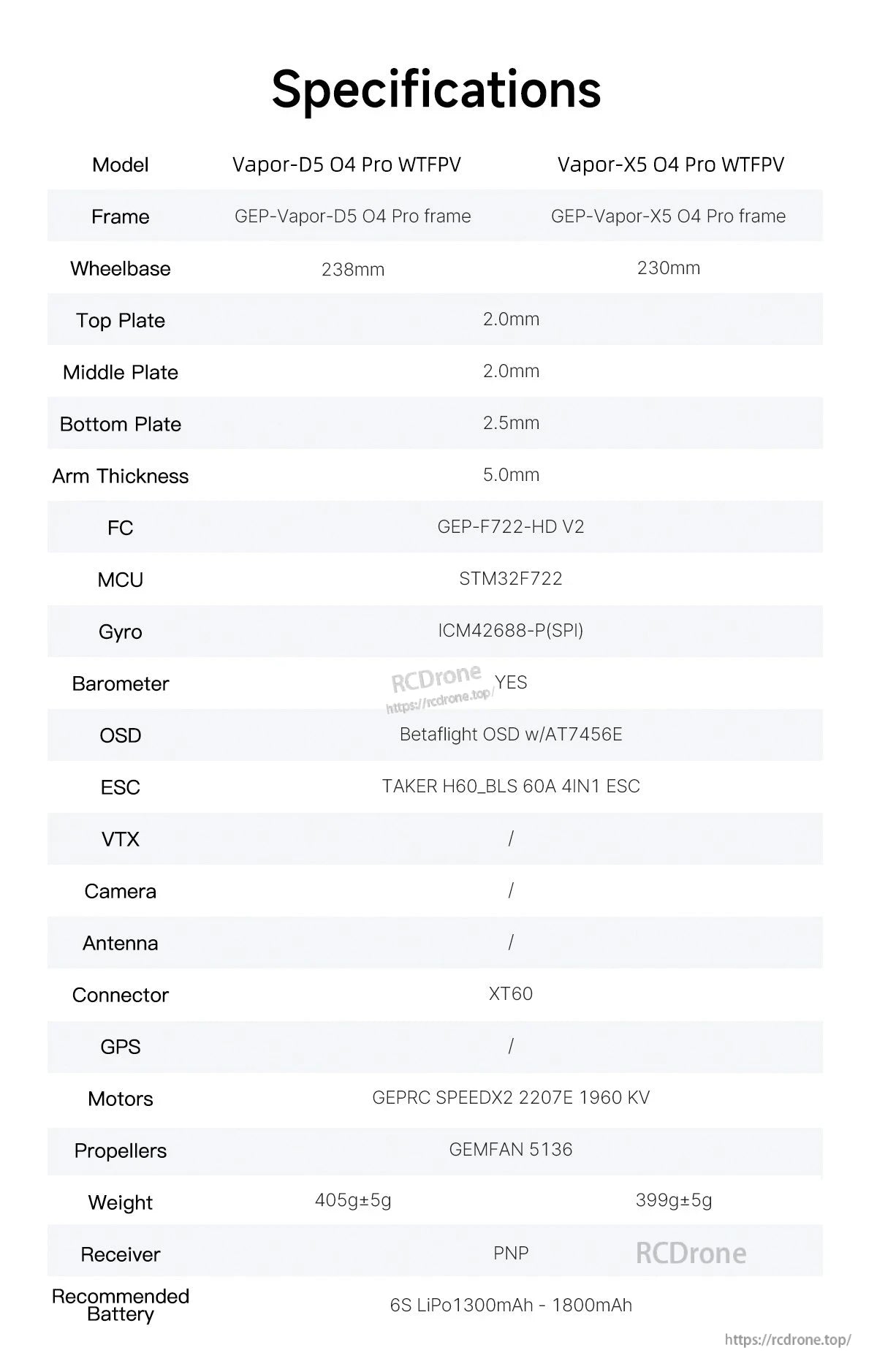Click the 230mm wheelbase value
The height and width of the screenshot is (1372, 877).
(x=668, y=268)
